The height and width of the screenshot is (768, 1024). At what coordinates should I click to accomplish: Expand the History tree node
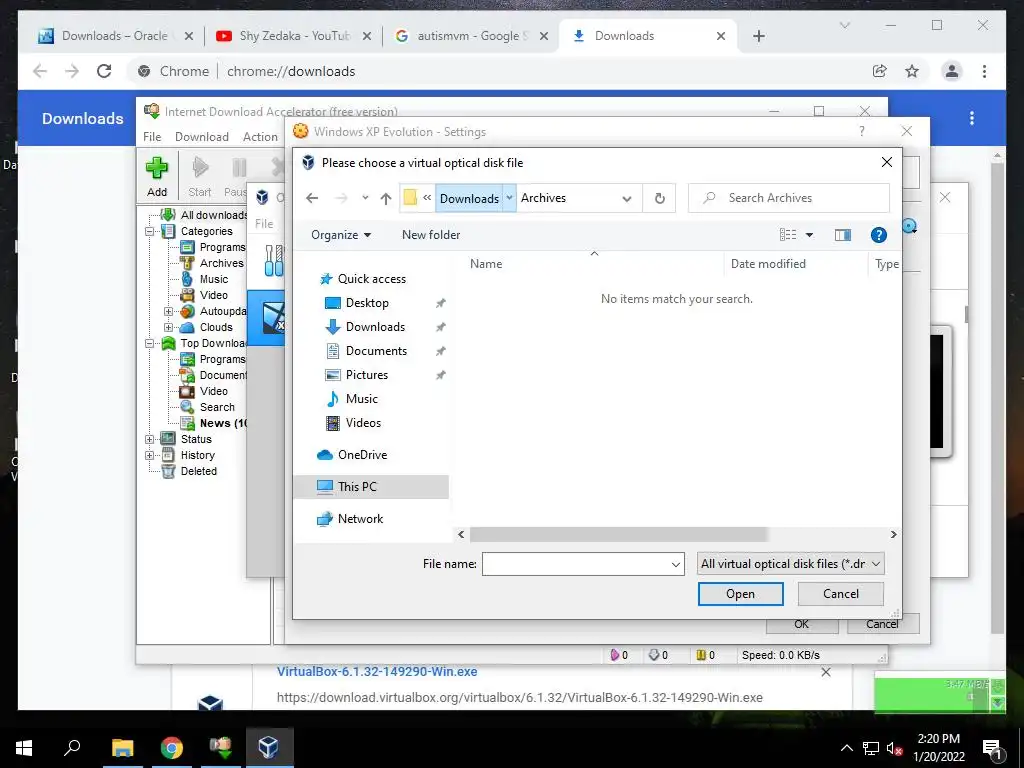coord(150,455)
